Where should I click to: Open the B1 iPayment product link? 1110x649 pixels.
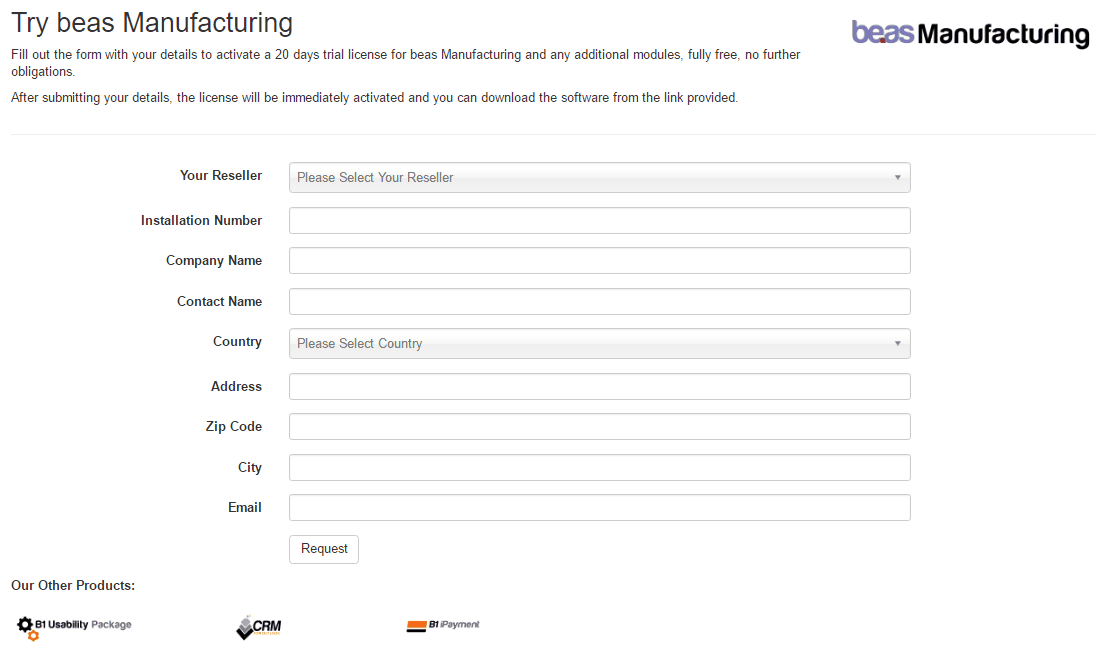coord(443,624)
